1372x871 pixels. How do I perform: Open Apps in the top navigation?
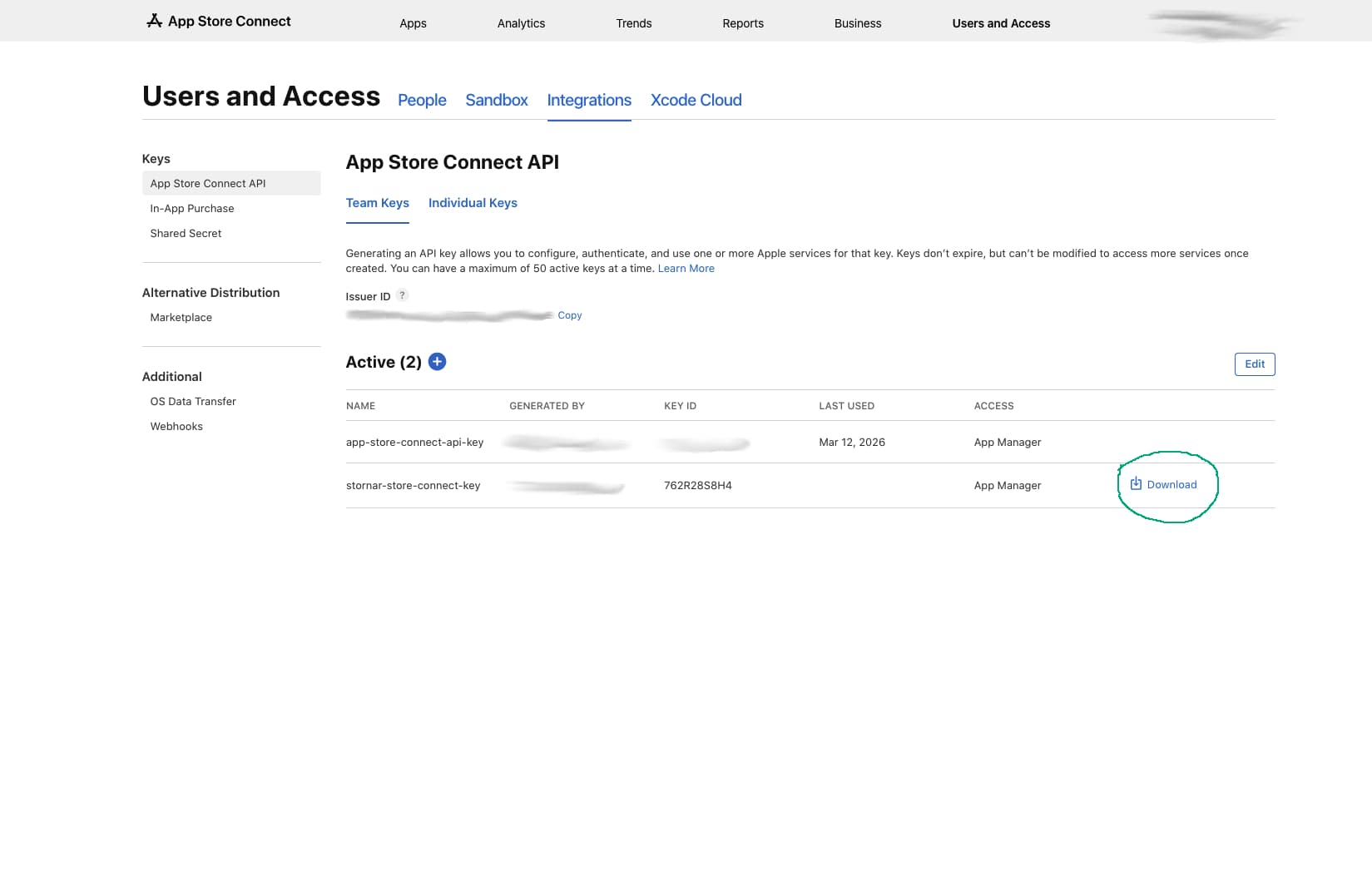[413, 23]
